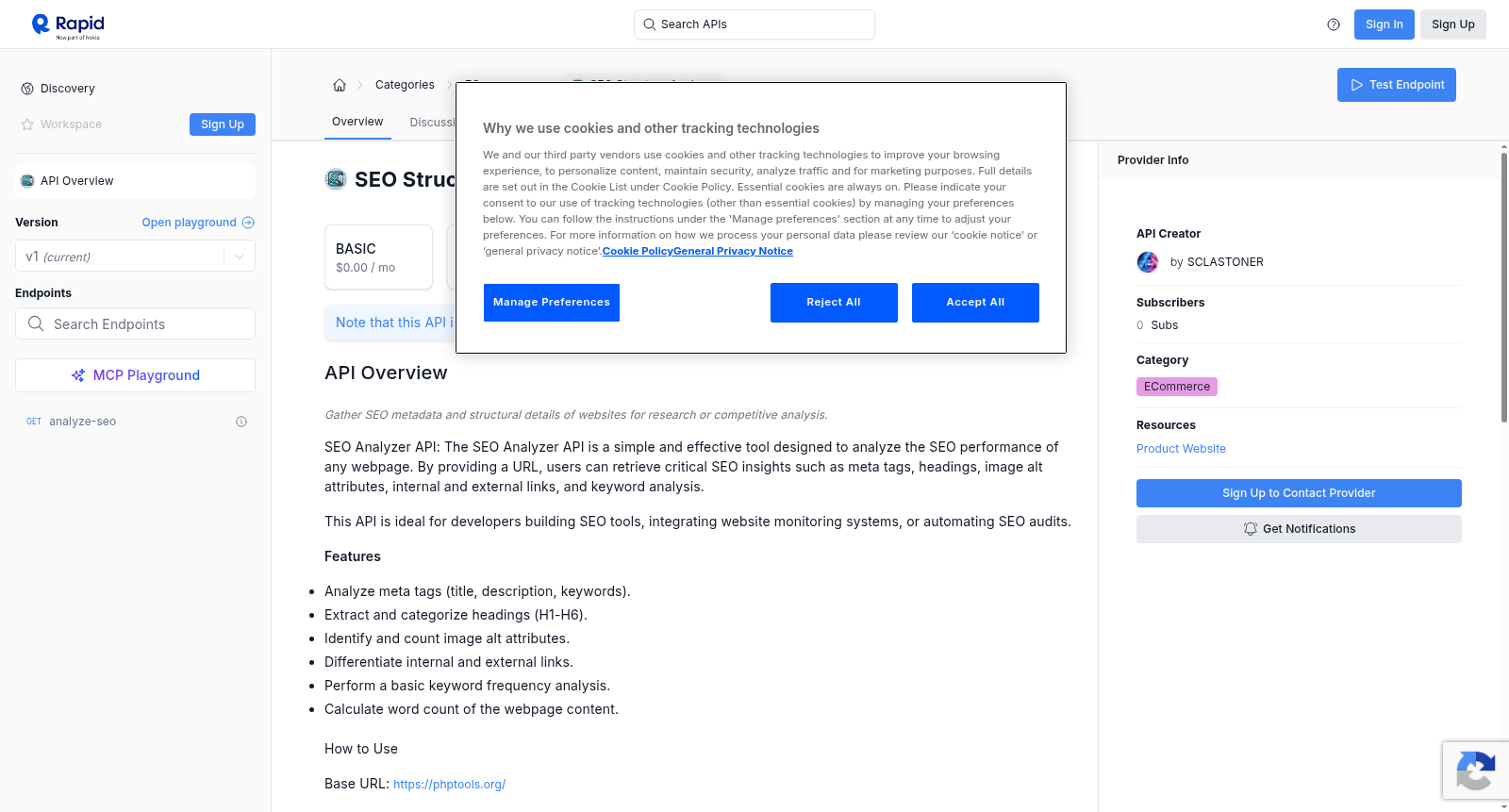
Task: Click the Rapid logo
Action: (68, 25)
